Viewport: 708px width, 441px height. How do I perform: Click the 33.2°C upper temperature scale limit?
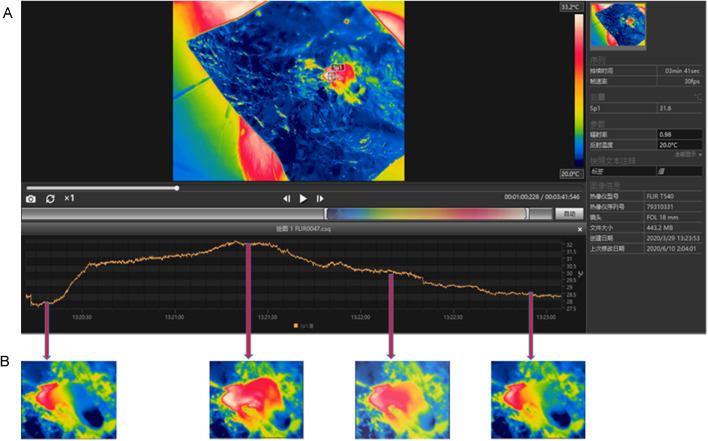click(570, 7)
